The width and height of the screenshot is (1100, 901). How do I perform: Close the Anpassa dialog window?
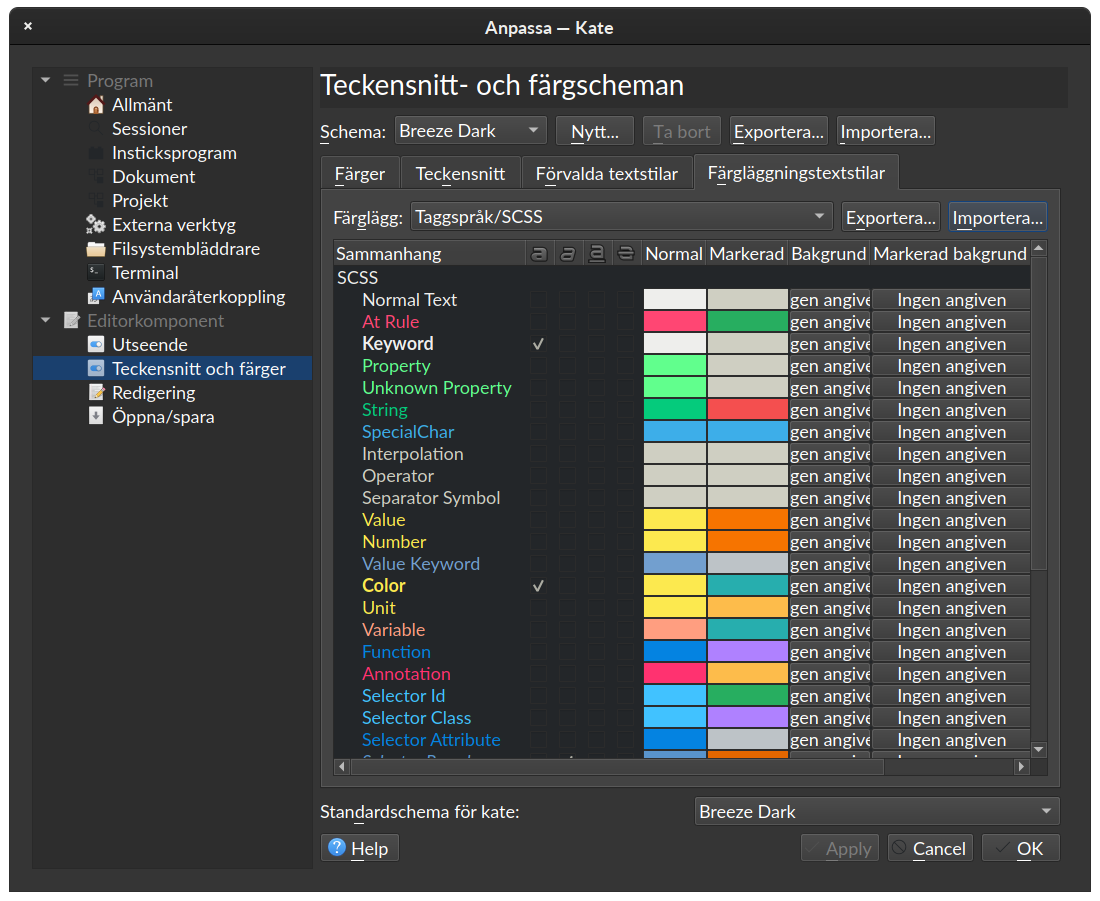28,26
